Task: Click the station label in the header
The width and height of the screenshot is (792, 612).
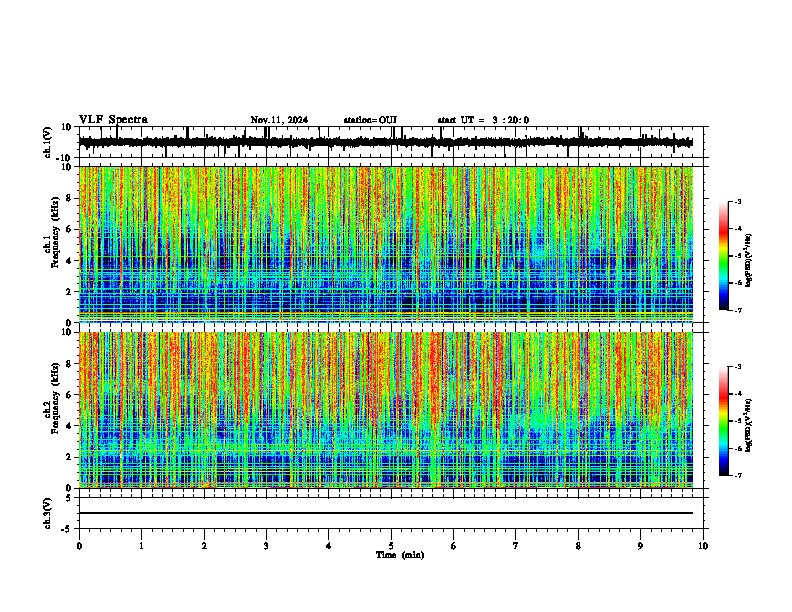Action: point(370,120)
